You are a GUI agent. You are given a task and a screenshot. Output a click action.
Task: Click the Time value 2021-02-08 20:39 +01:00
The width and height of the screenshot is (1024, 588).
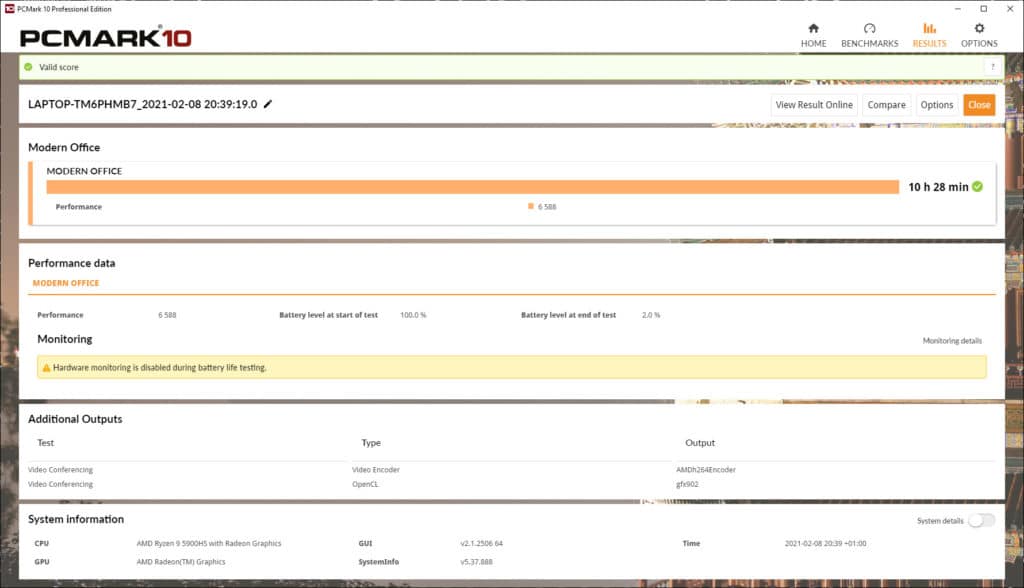click(825, 543)
